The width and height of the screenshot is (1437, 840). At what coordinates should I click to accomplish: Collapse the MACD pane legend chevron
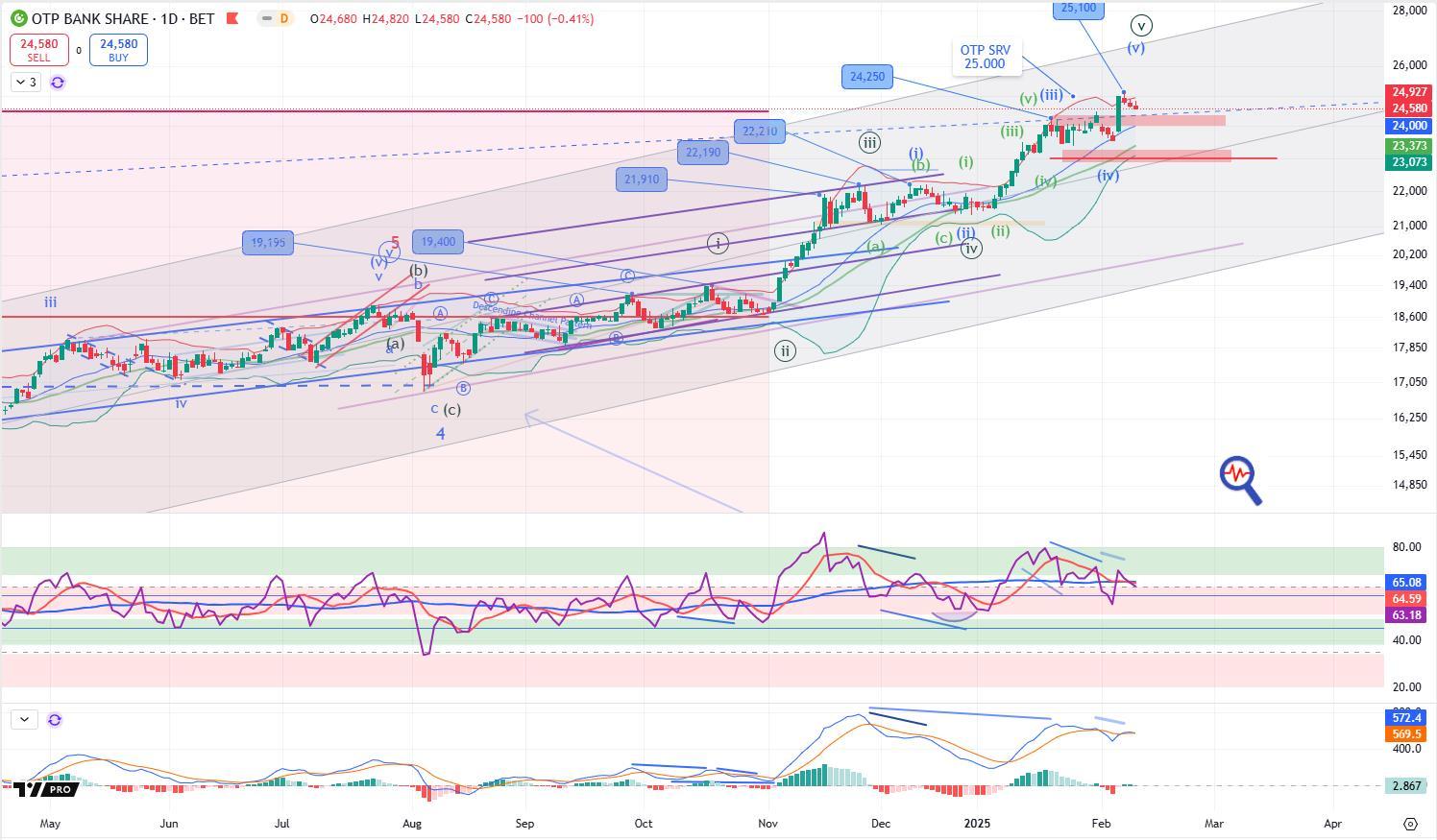24,719
